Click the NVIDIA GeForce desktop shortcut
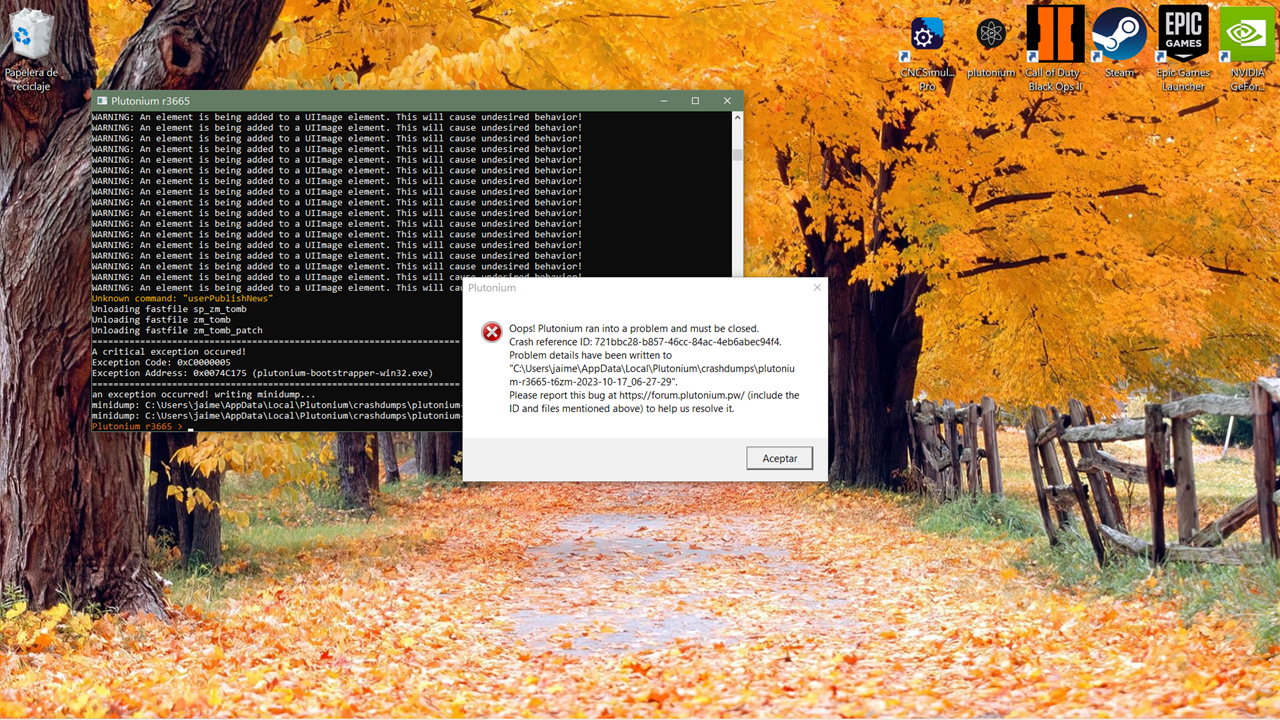1280x720 pixels. (x=1247, y=38)
